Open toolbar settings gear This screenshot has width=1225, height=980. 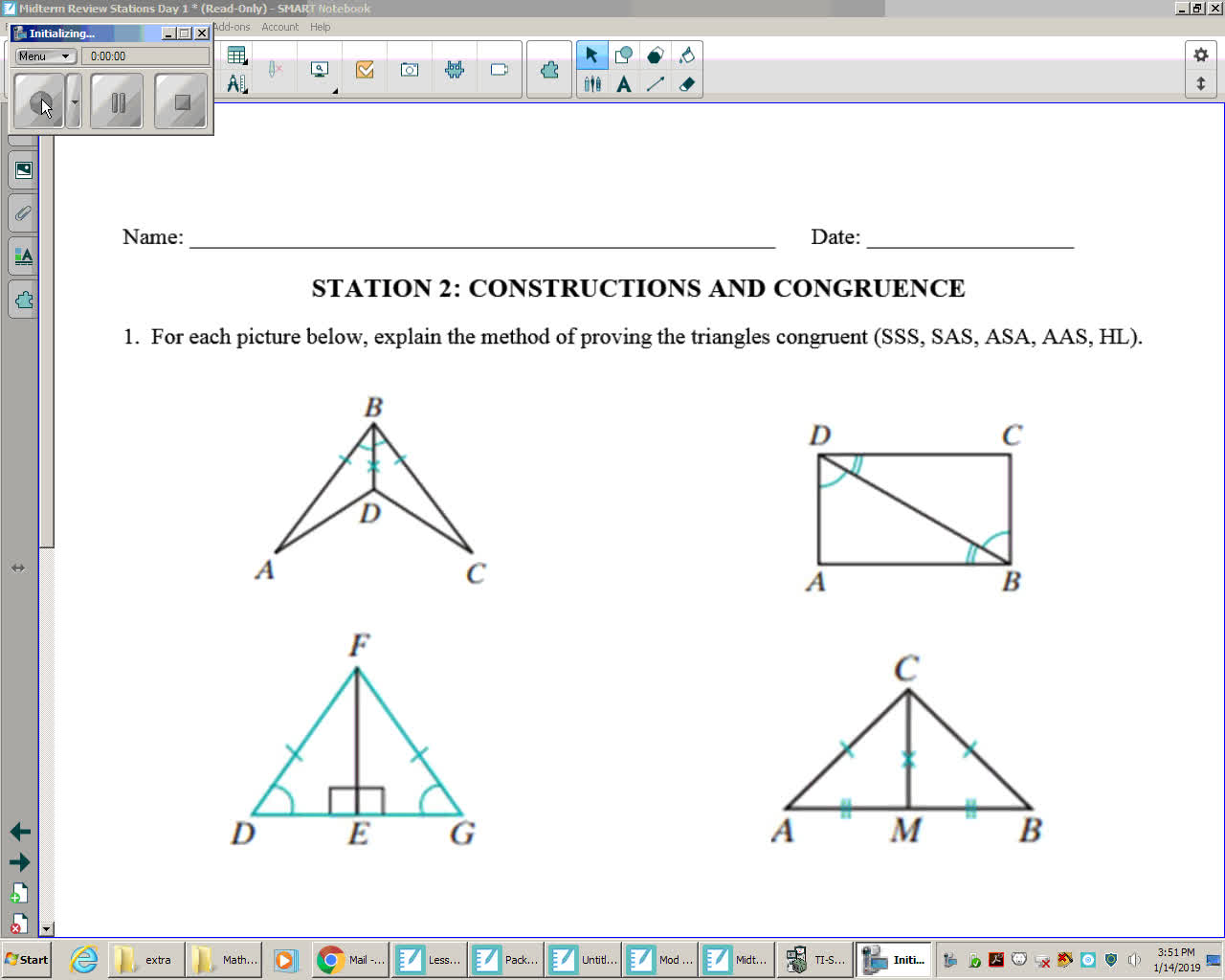pos(1201,55)
